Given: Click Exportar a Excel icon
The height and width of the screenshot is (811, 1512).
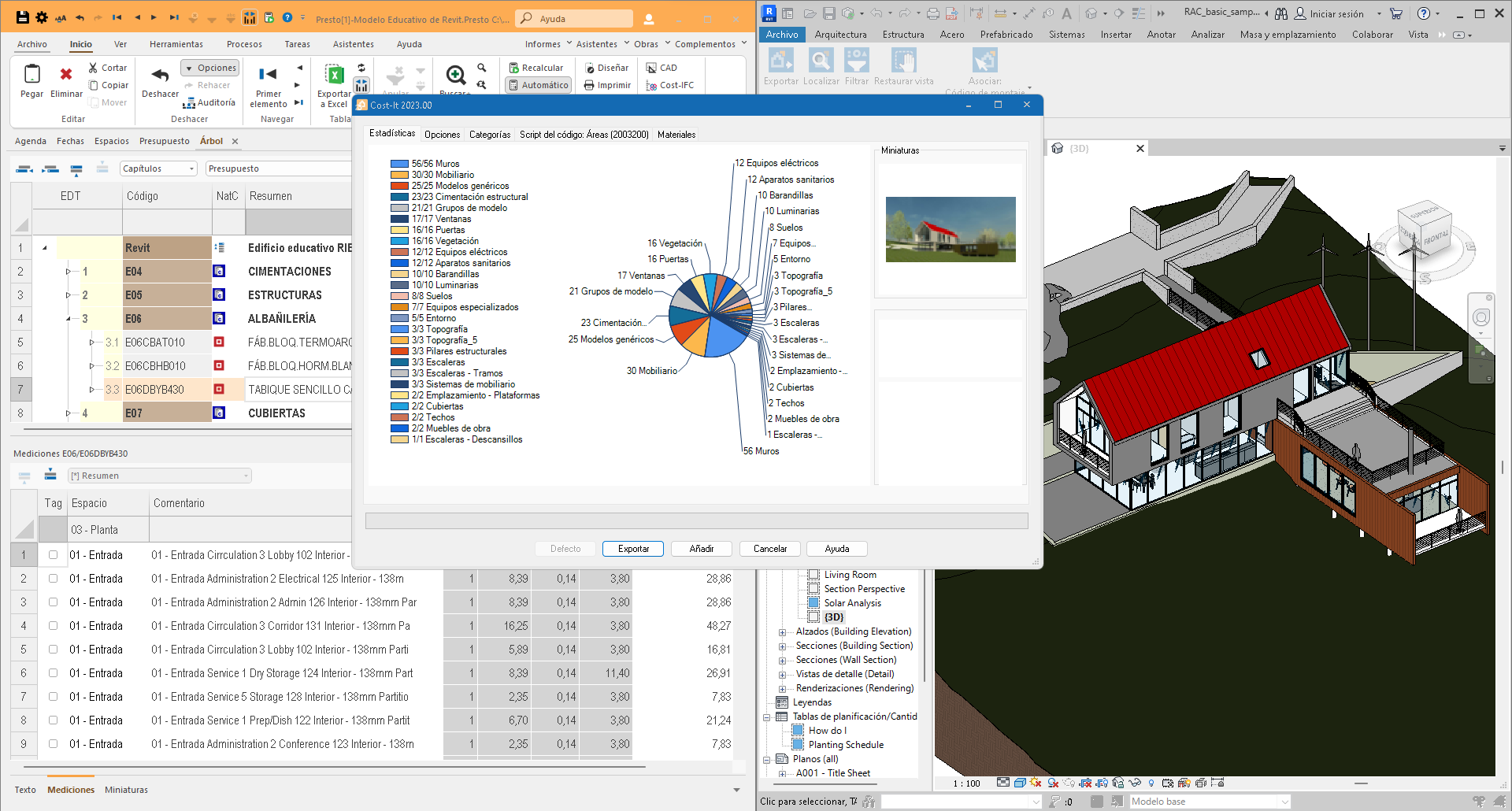Looking at the screenshot, I should pyautogui.click(x=335, y=76).
